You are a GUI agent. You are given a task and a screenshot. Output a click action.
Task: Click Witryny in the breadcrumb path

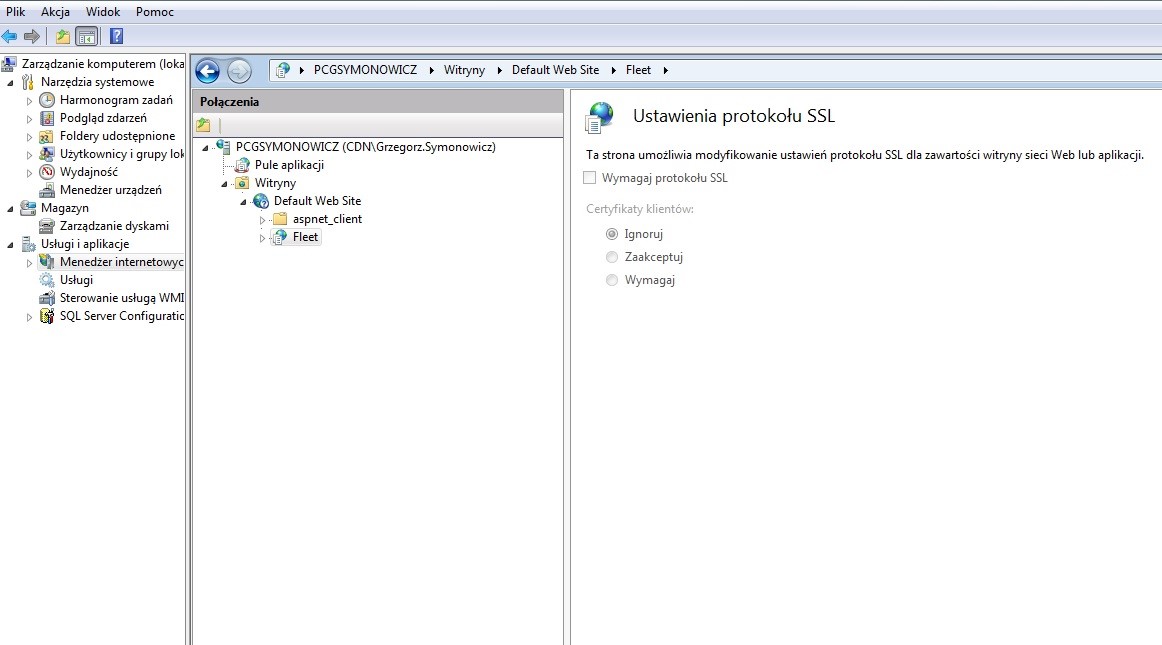point(464,70)
